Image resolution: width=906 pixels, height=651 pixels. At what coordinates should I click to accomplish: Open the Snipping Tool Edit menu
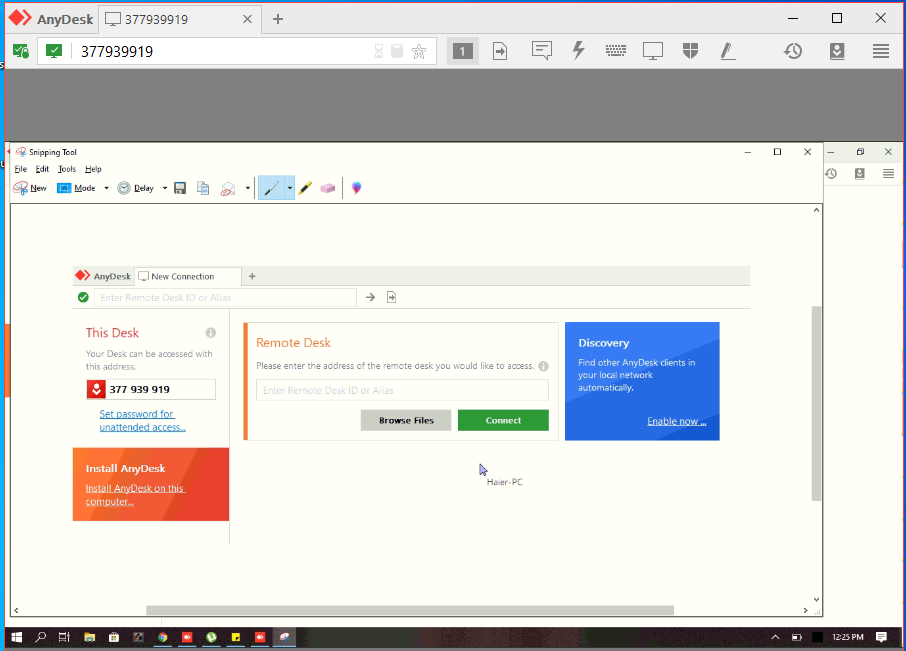pos(42,169)
